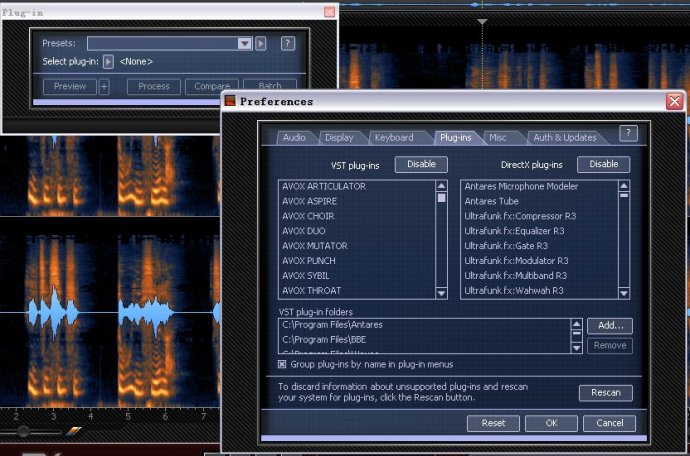Close the Preferences dialog
Screen dimensions: 690x456
click(x=674, y=102)
